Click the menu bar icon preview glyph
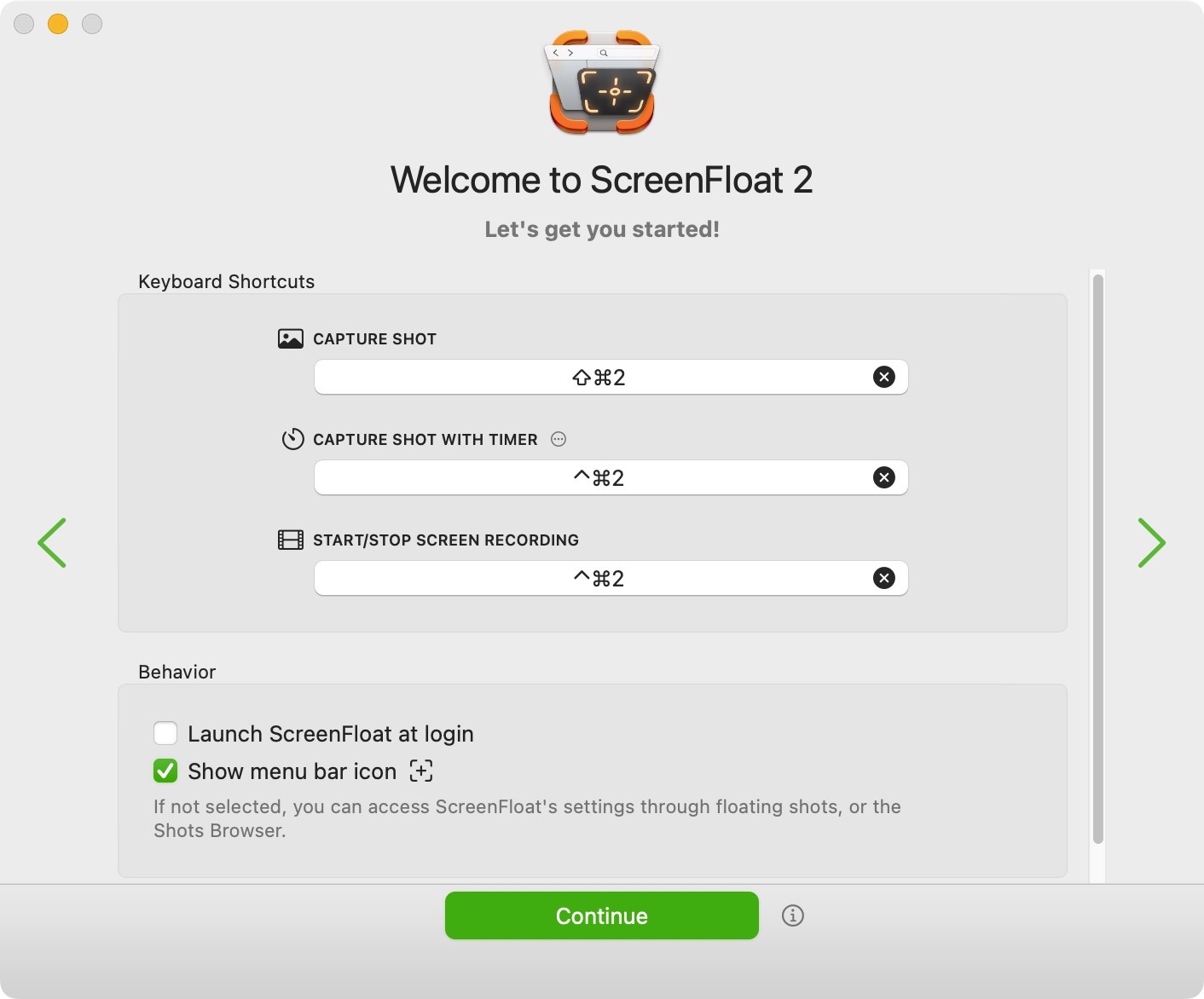Image resolution: width=1204 pixels, height=999 pixels. (x=421, y=771)
